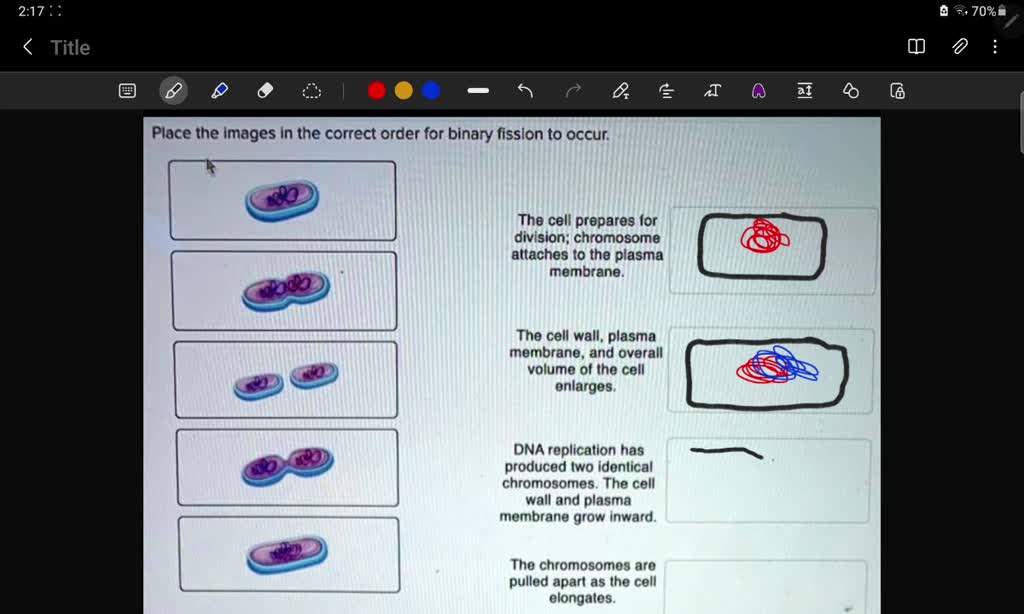Open the shape correction tool
Screen dimensions: 1024x614
[x=850, y=90]
